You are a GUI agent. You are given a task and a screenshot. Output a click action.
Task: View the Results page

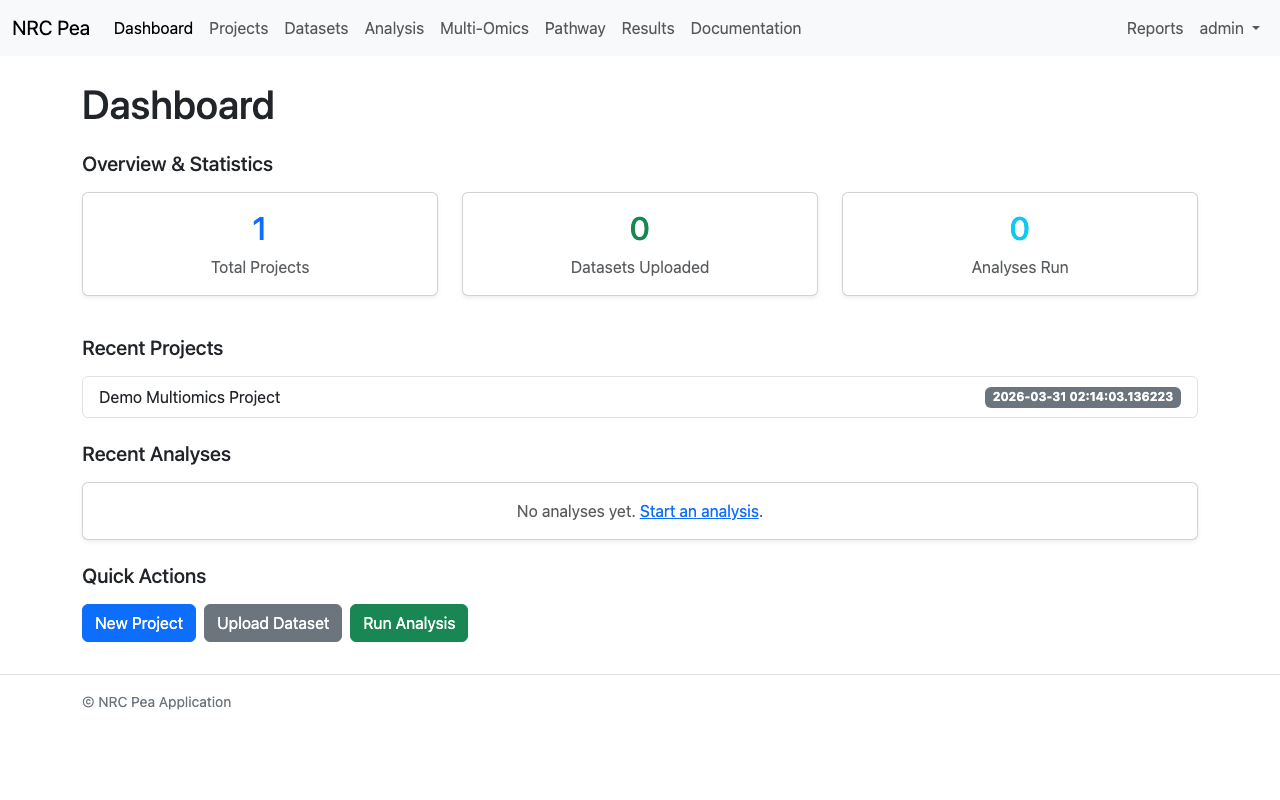(648, 28)
